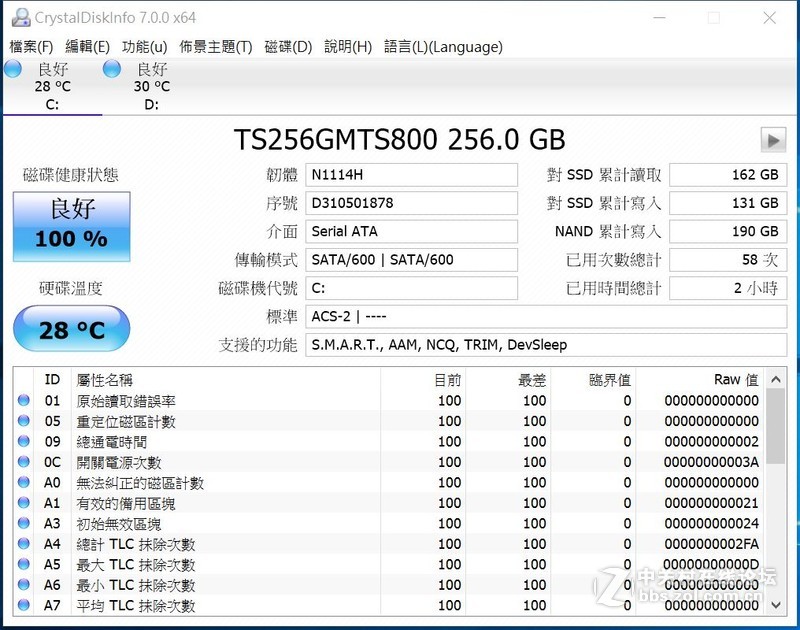Click the ID column header

52,380
